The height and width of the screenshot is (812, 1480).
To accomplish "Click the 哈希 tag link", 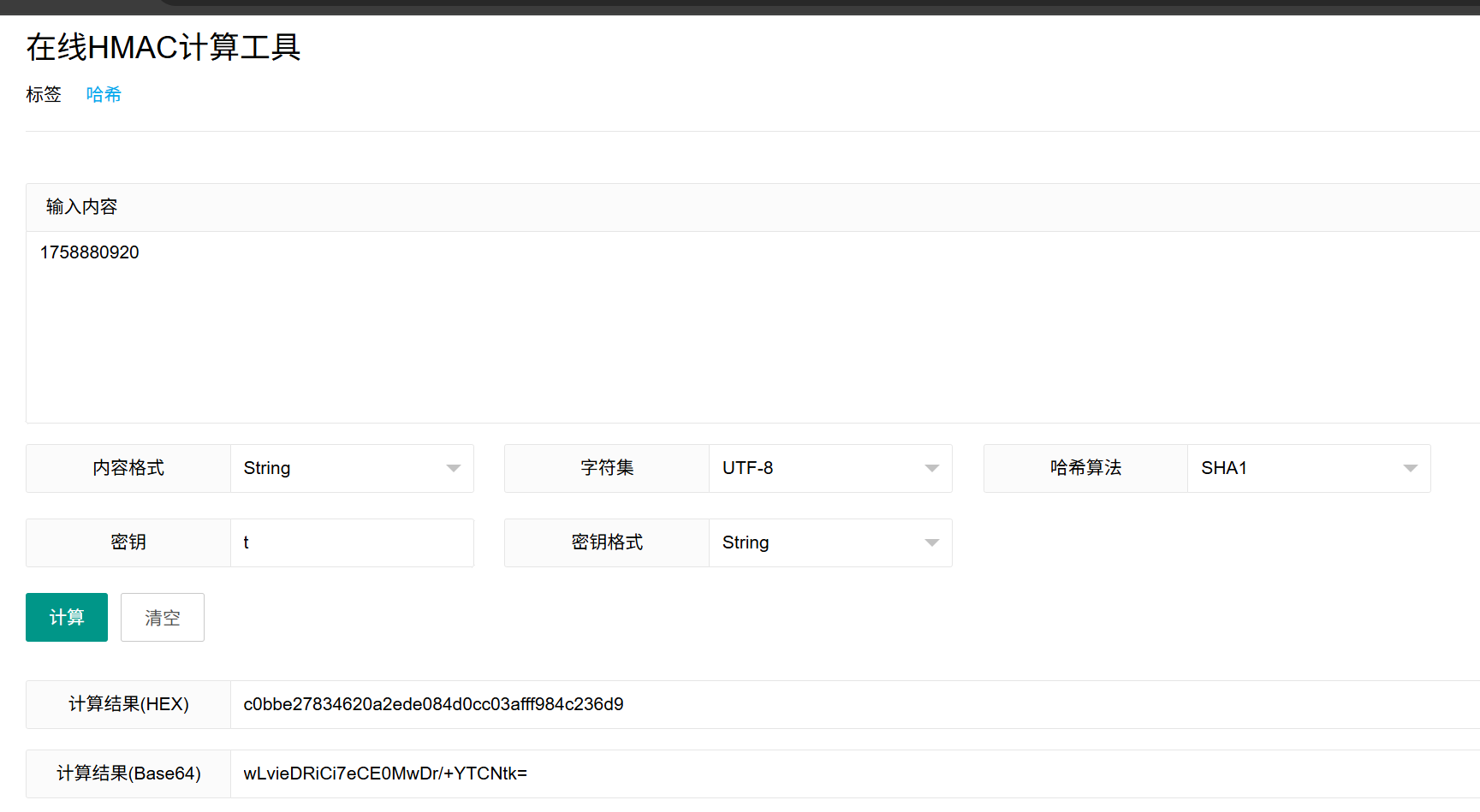I will tap(104, 94).
